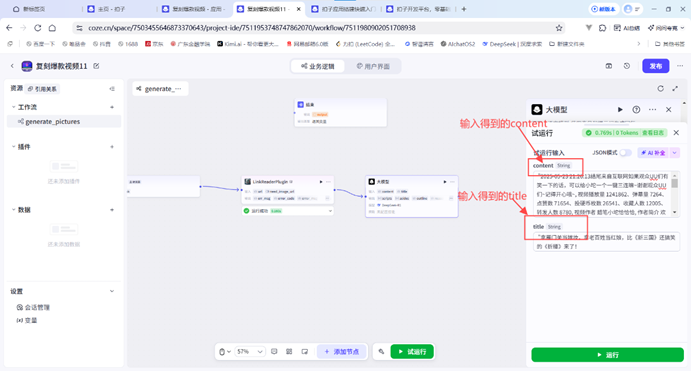
Task: Toggle the JSON模式 switch
Action: tap(625, 152)
